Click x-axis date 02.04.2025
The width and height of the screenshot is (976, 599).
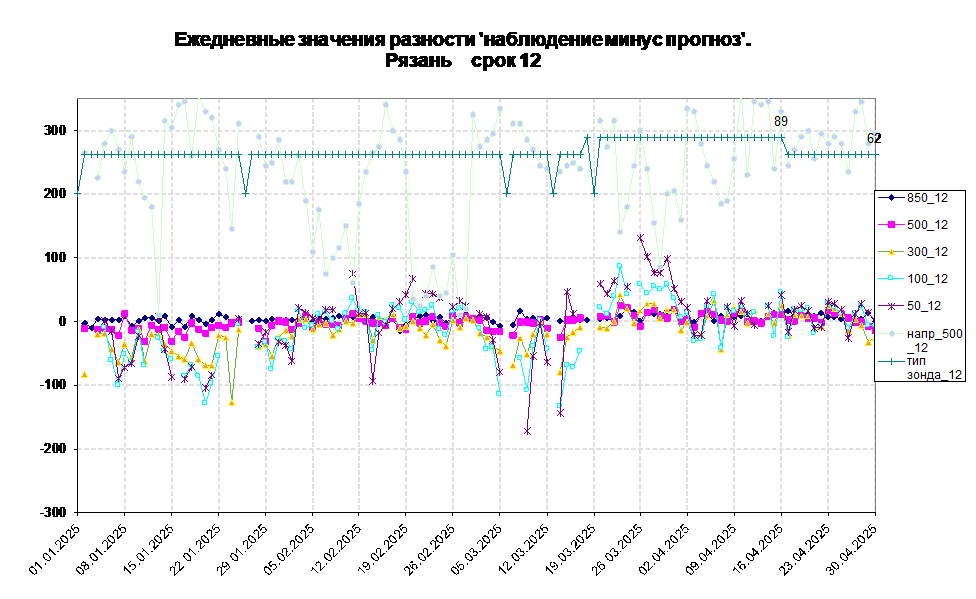(x=665, y=549)
